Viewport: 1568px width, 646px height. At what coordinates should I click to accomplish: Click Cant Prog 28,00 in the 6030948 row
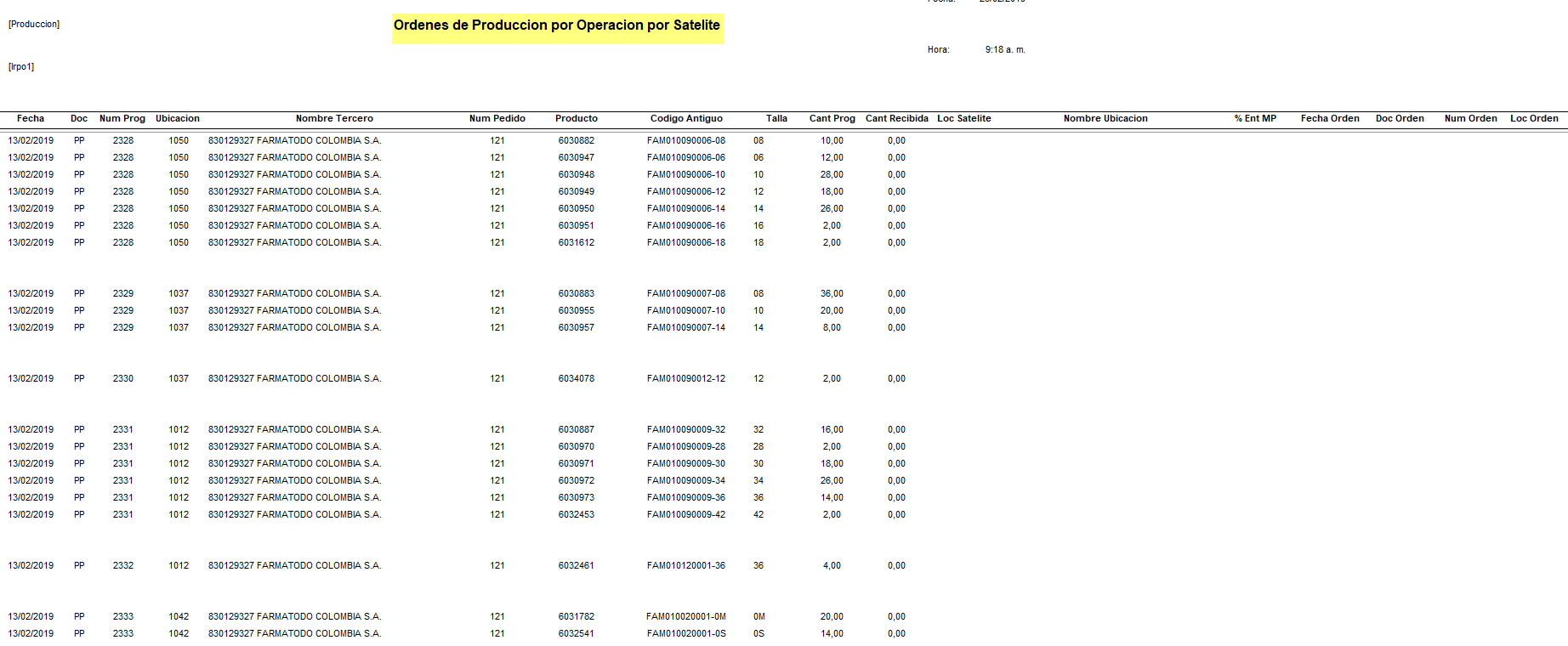click(832, 174)
